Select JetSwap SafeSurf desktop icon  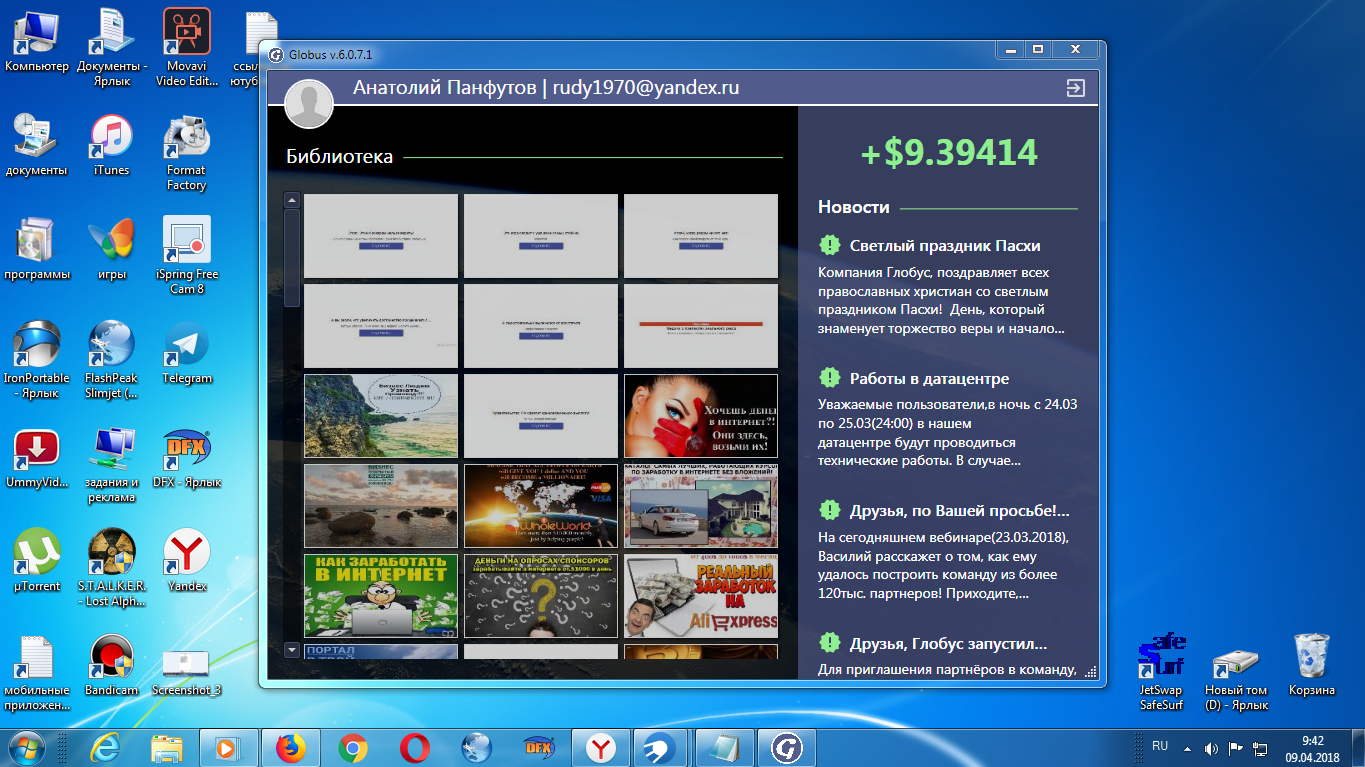tap(1161, 671)
